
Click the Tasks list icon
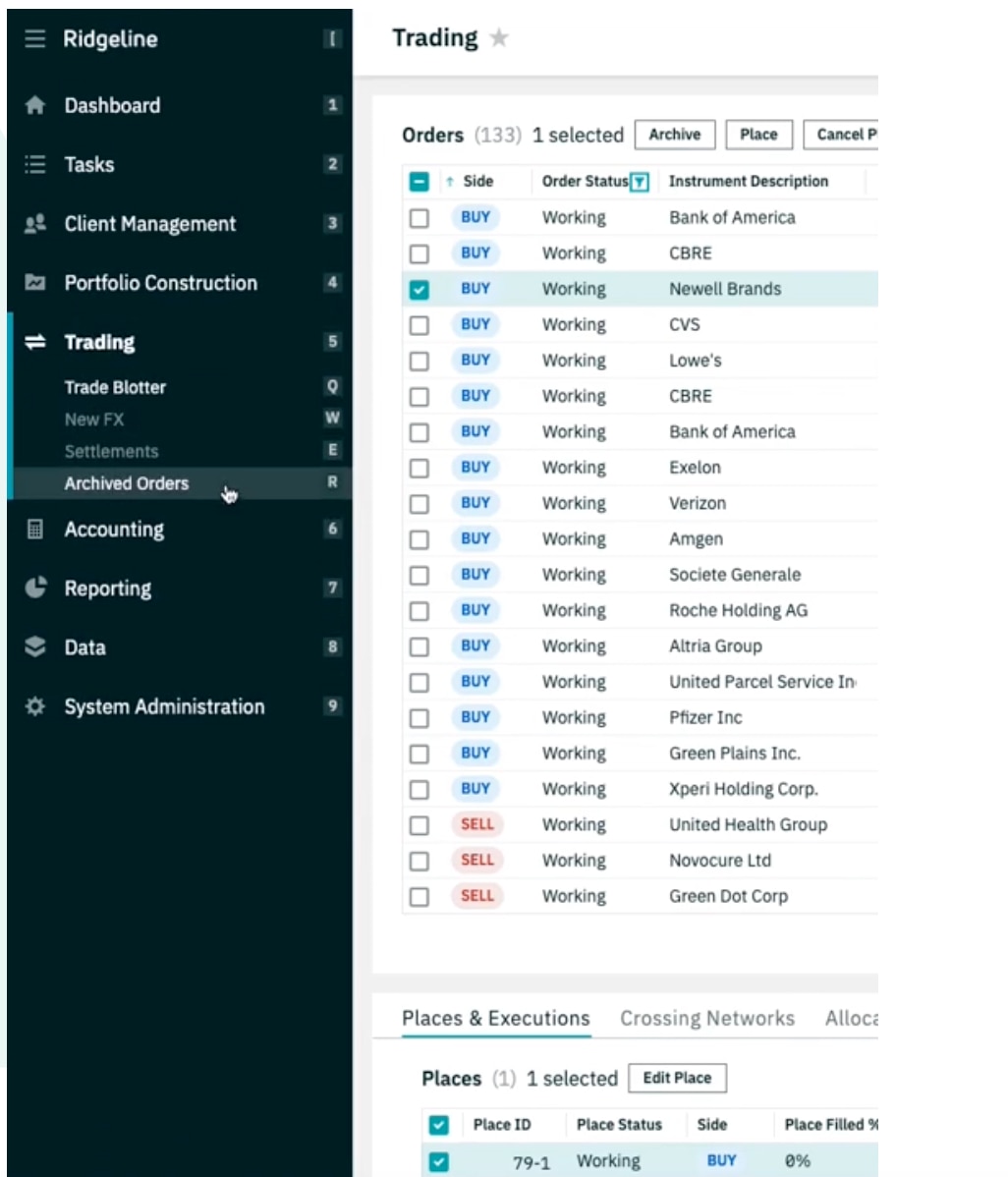click(34, 164)
